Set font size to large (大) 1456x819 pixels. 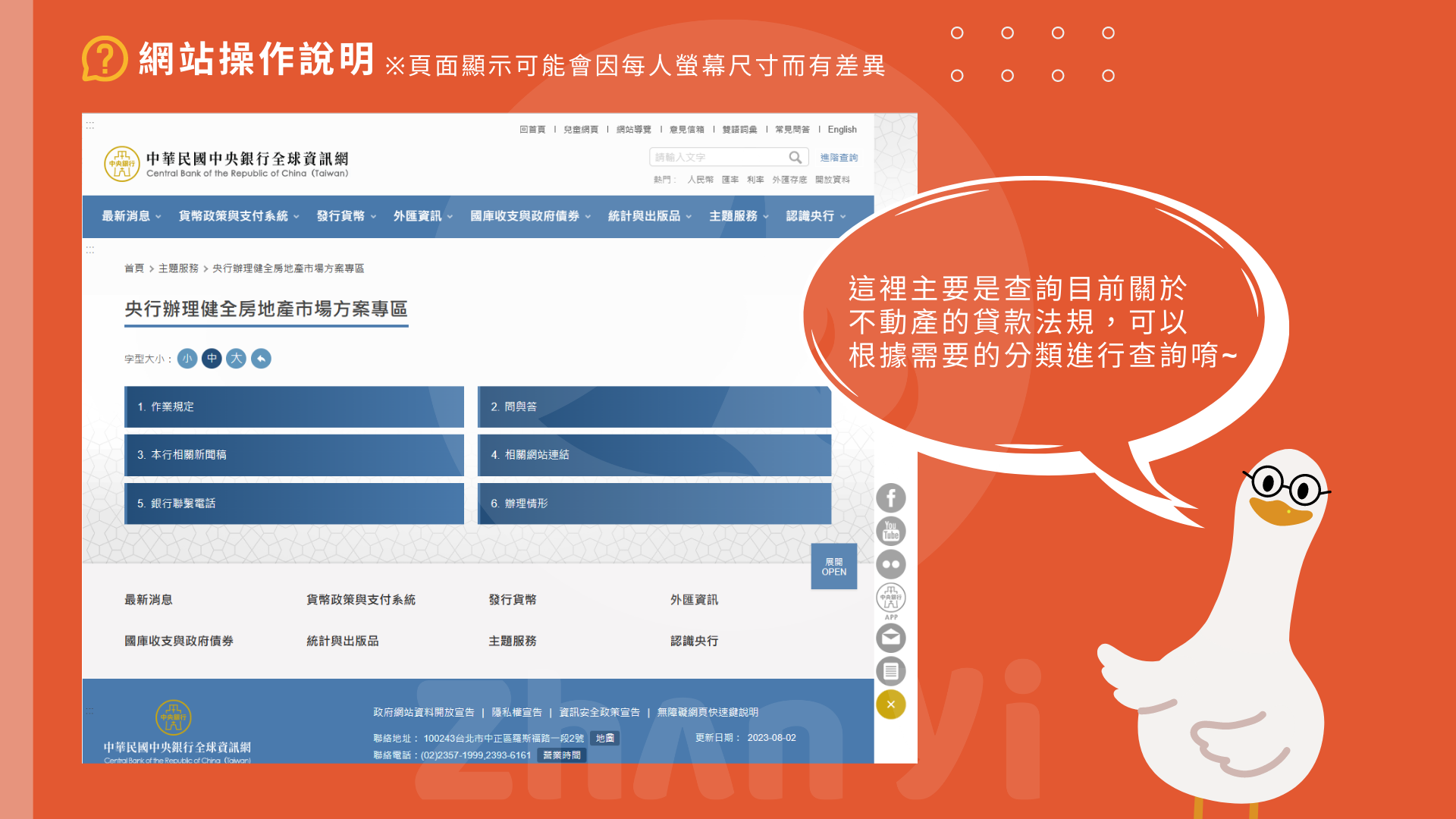[237, 359]
